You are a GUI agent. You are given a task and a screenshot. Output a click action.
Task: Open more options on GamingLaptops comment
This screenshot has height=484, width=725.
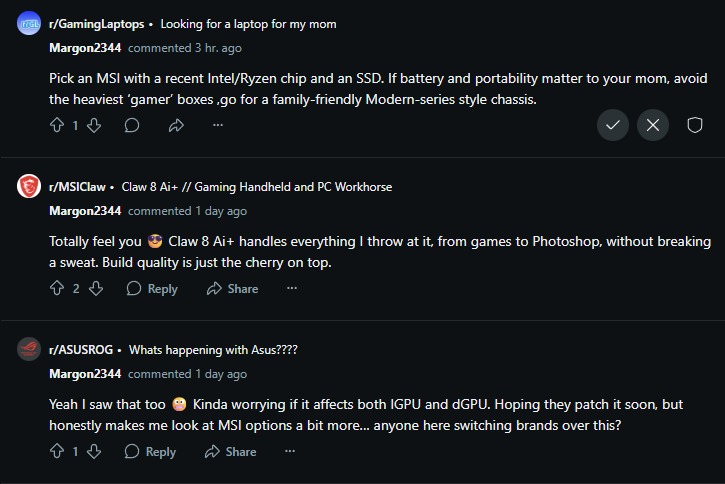pos(218,125)
